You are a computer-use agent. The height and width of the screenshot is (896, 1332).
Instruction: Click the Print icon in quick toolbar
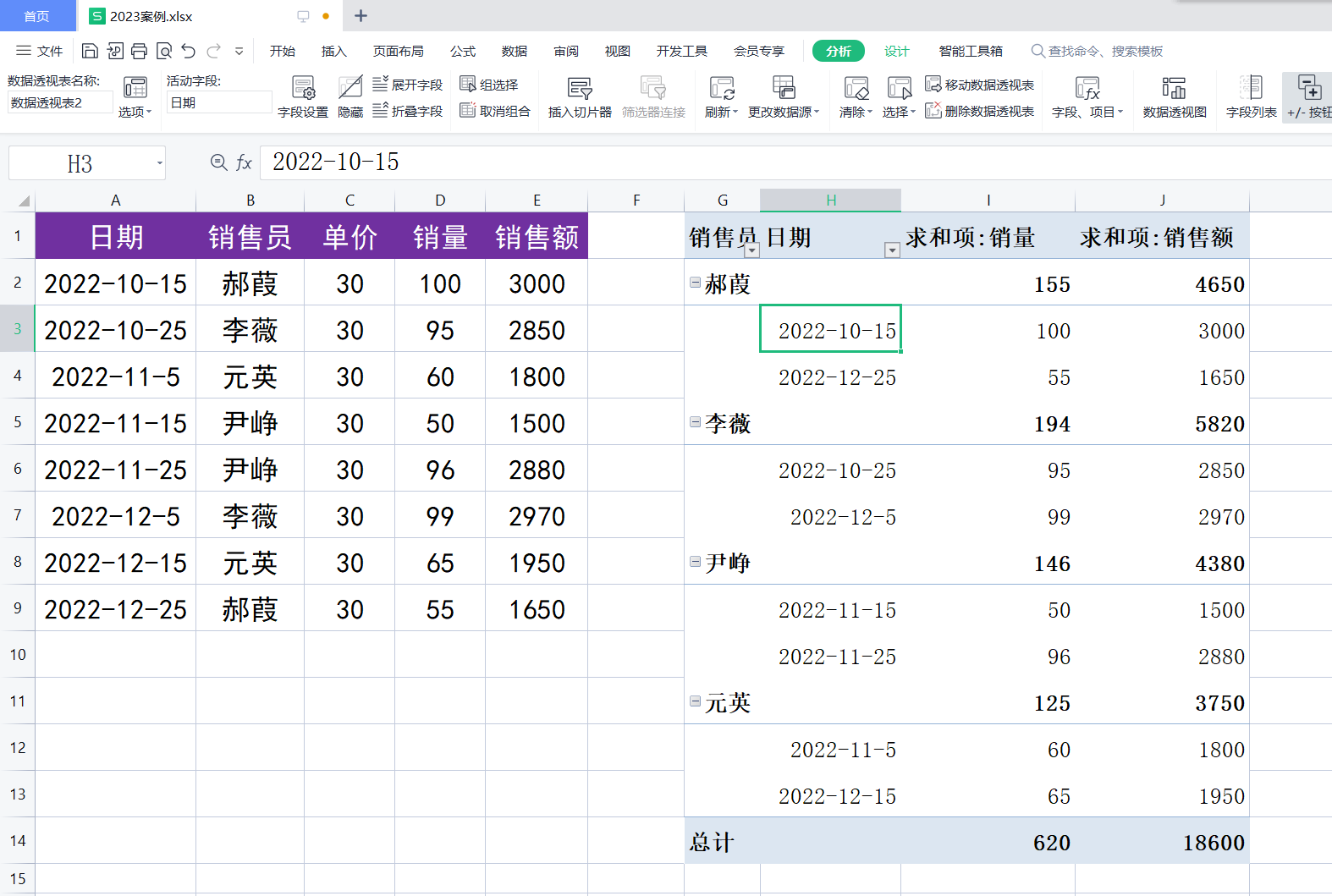pos(140,51)
